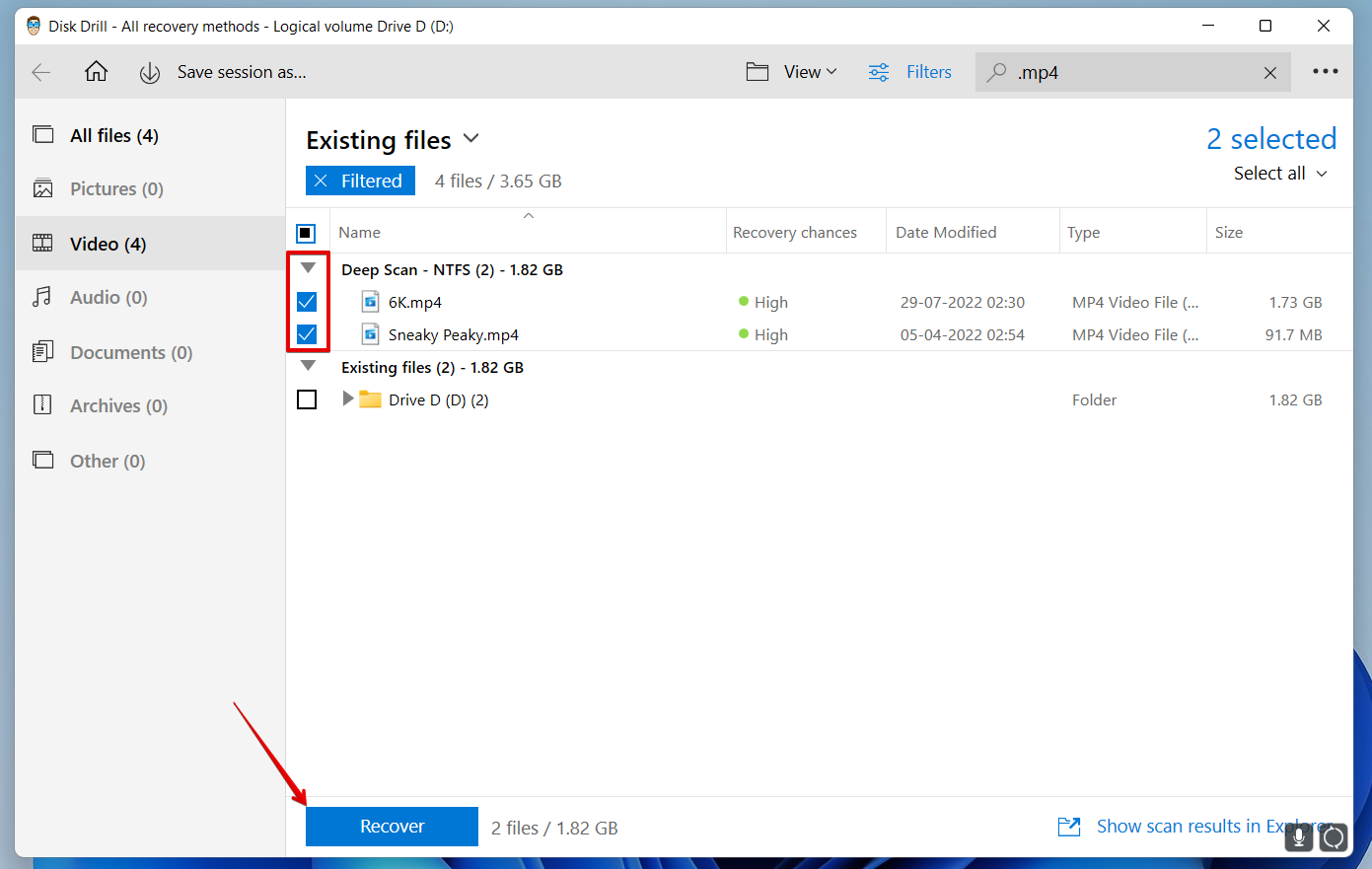
Task: Sort by Size column header
Action: [1279, 233]
